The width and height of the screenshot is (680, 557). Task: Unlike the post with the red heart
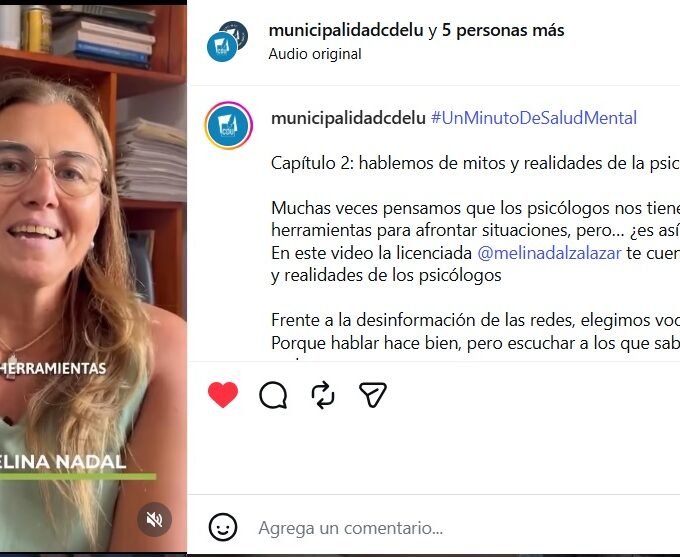click(x=223, y=395)
